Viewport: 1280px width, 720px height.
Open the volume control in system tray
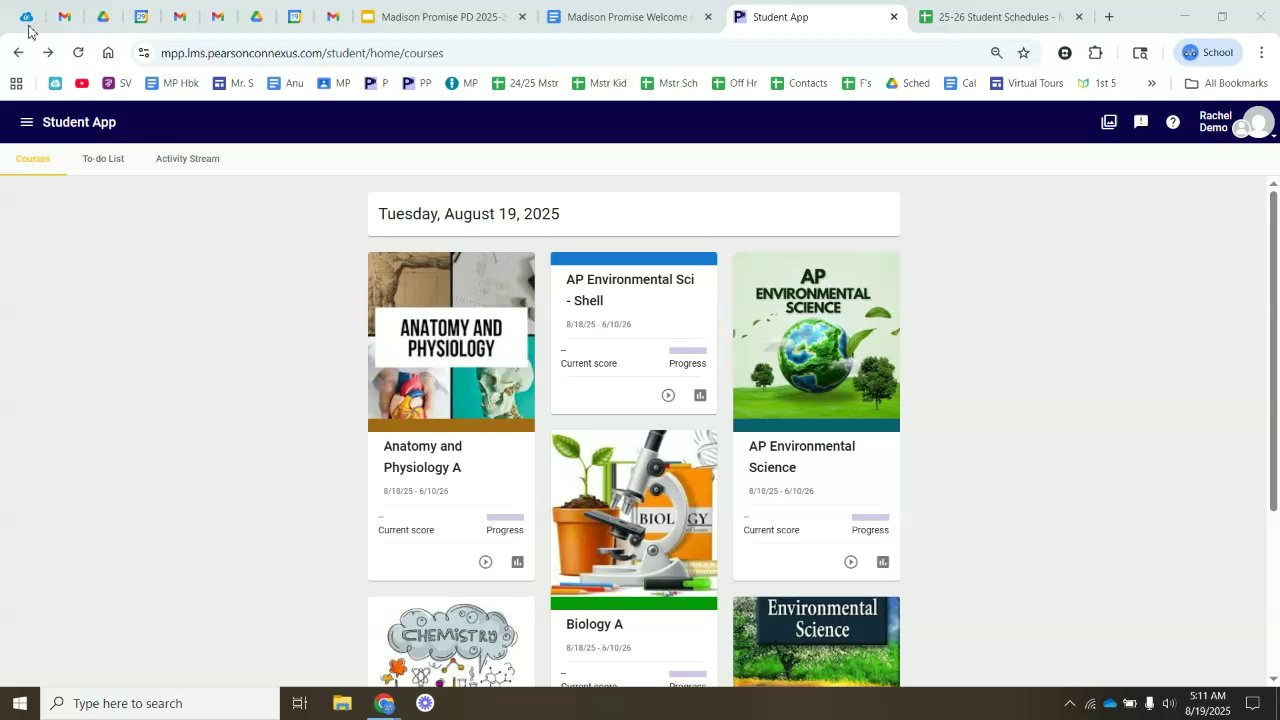click(1169, 703)
